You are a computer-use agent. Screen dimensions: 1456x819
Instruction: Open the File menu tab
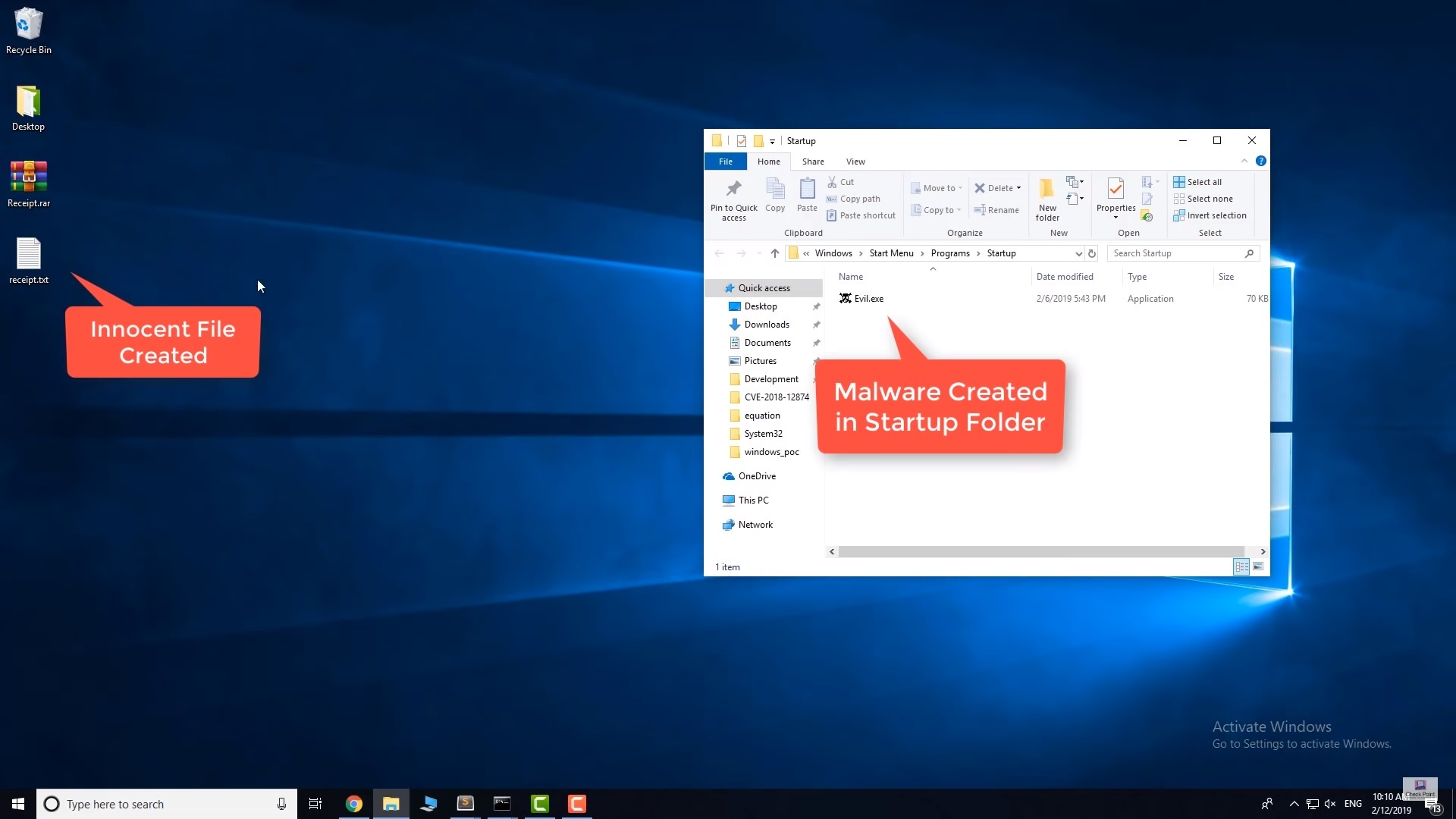[x=726, y=162]
